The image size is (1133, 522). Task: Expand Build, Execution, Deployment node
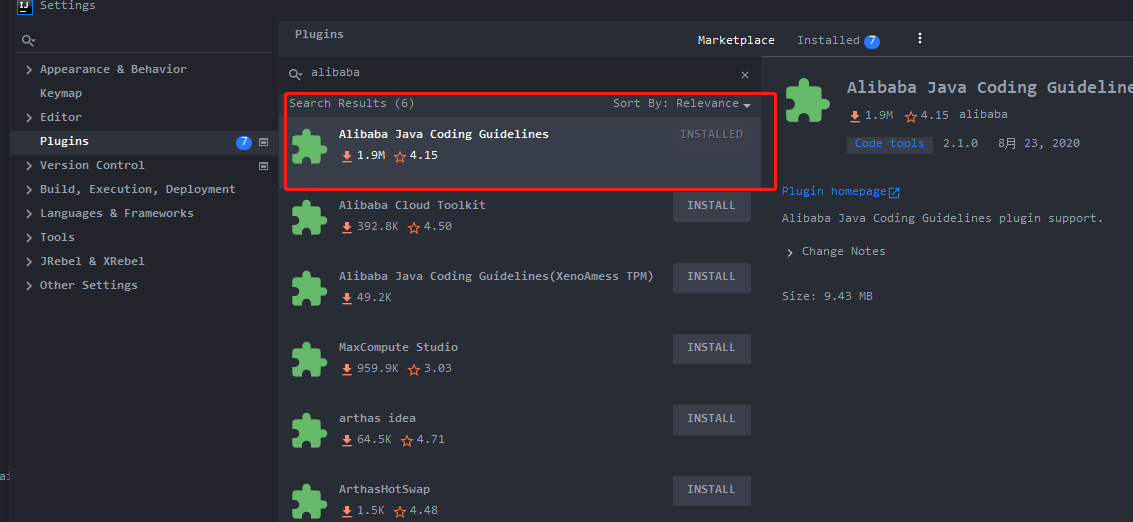click(x=29, y=189)
